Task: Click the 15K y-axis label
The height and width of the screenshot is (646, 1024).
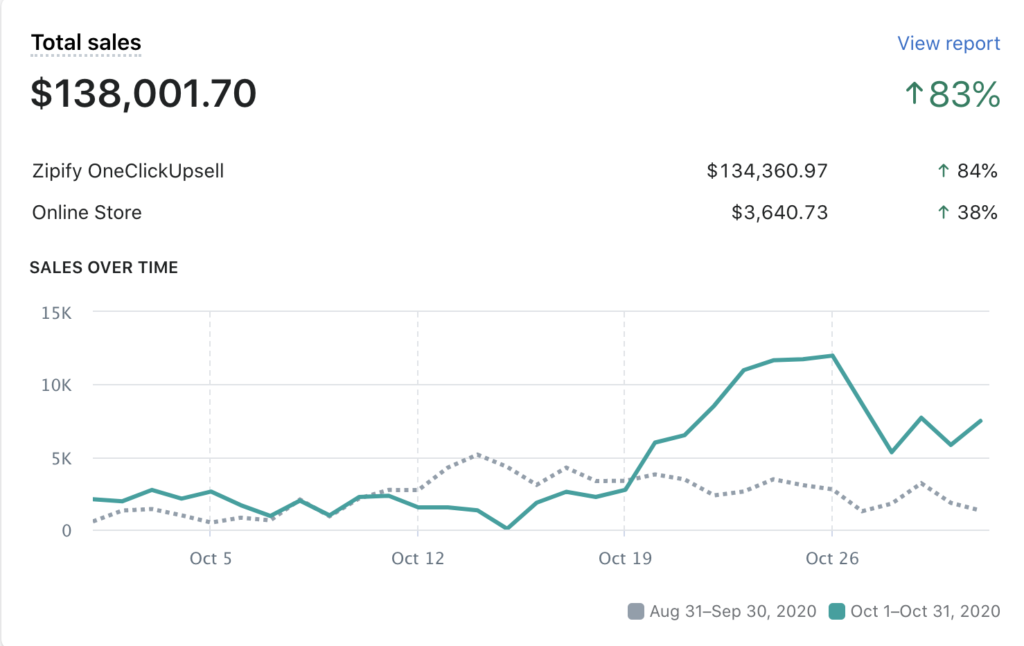Action: 54,312
